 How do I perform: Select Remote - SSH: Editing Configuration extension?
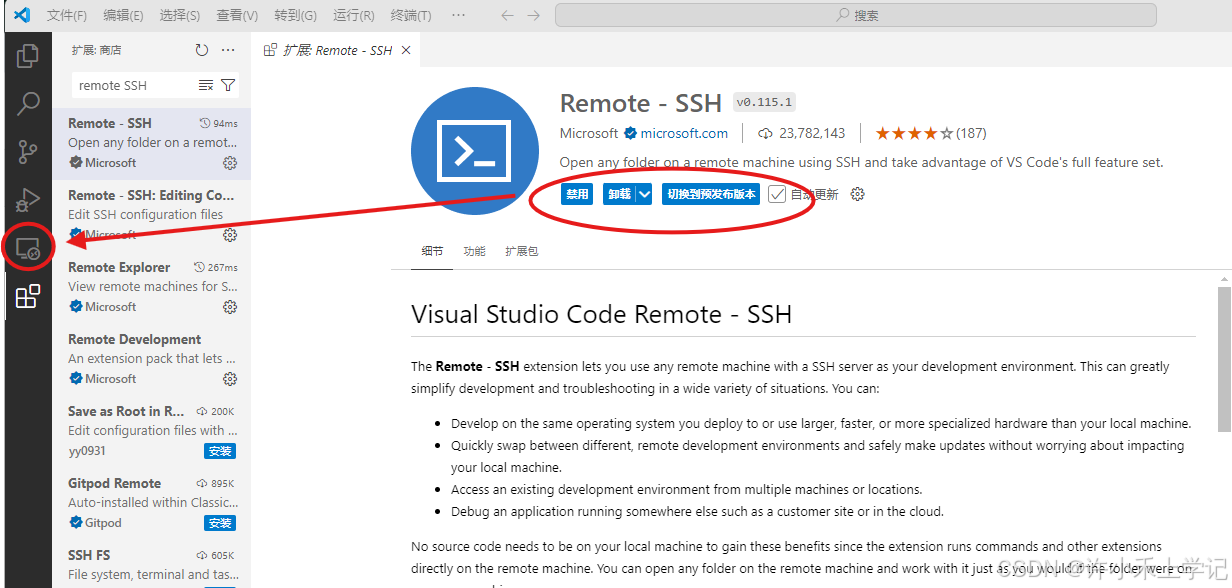click(x=151, y=216)
